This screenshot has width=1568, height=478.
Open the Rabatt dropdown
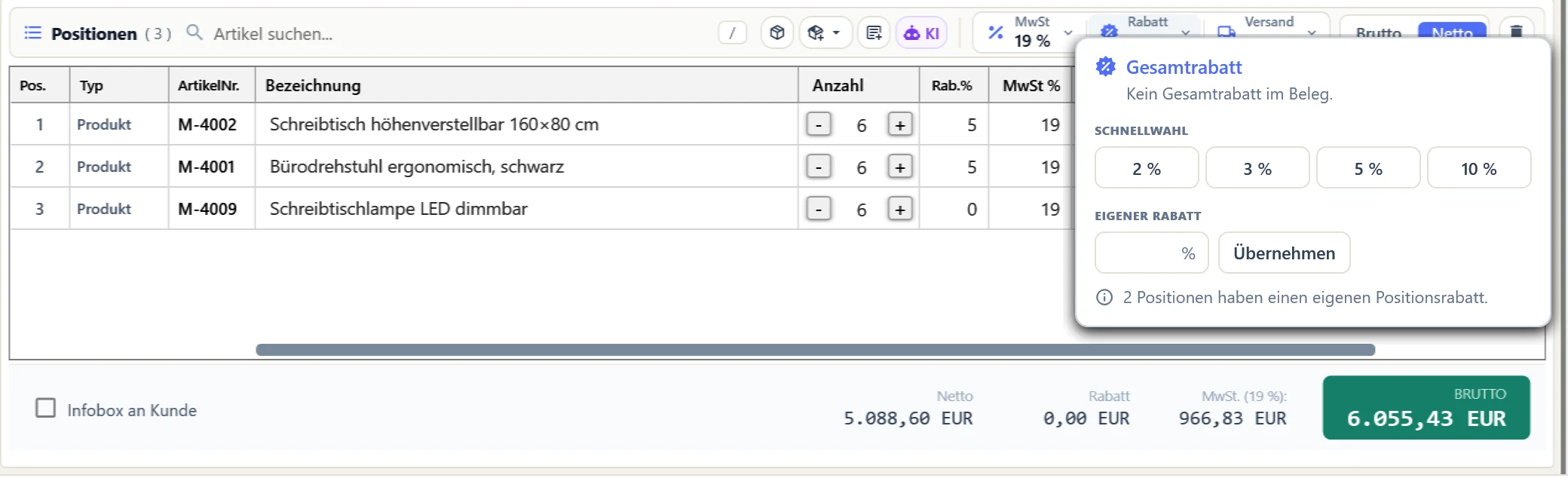1144,27
